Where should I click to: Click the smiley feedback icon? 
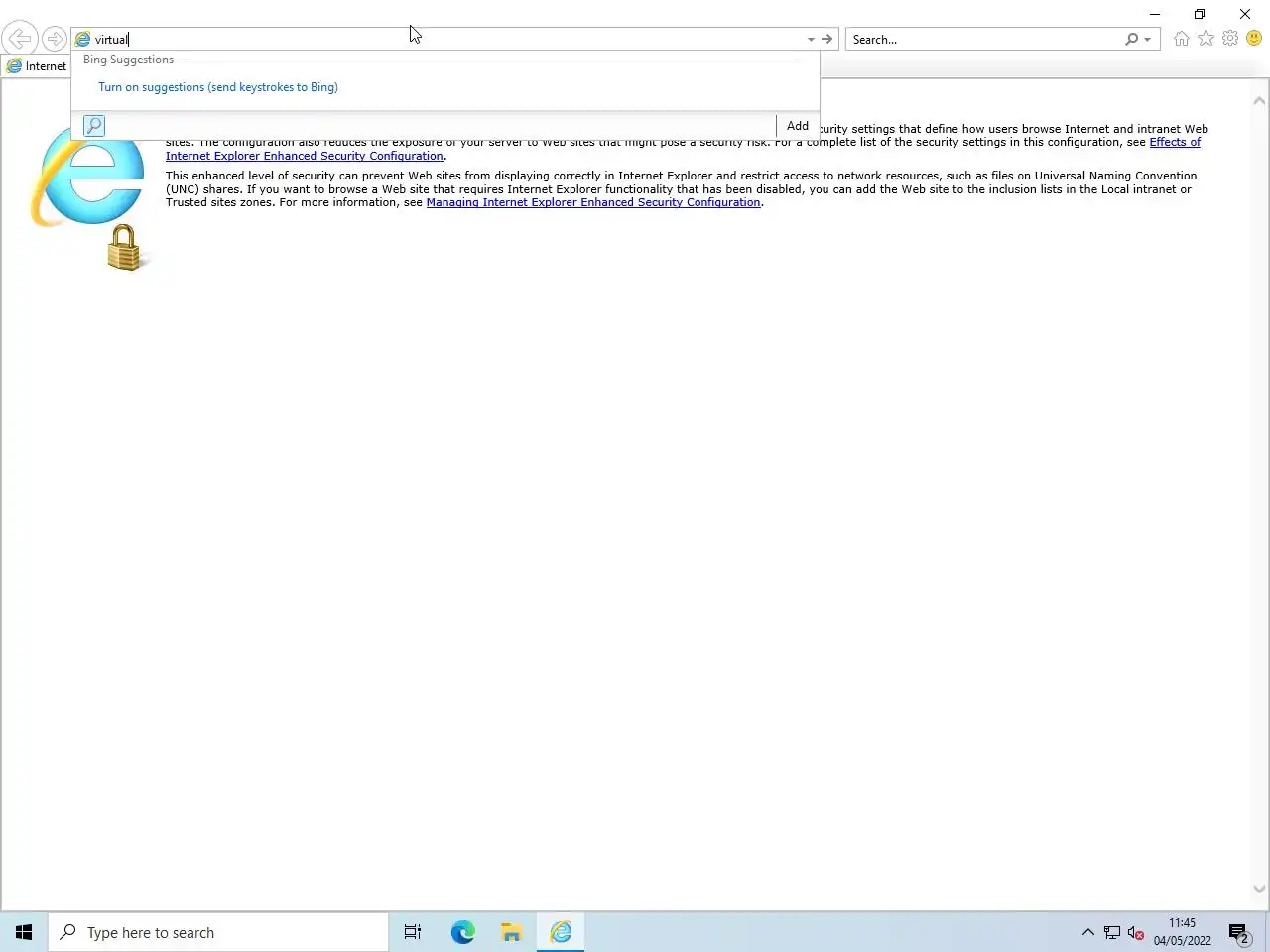click(x=1254, y=39)
